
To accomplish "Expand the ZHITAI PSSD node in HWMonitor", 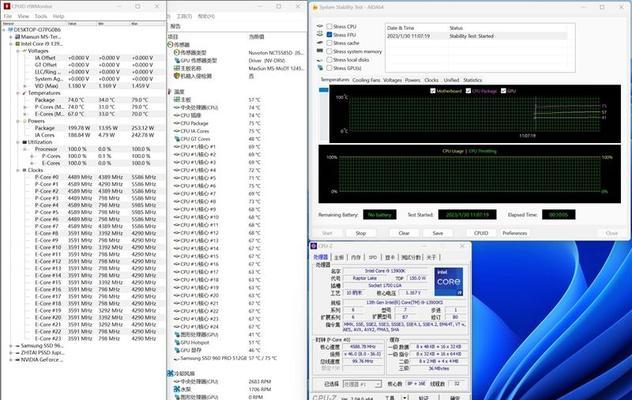I will point(11,353).
